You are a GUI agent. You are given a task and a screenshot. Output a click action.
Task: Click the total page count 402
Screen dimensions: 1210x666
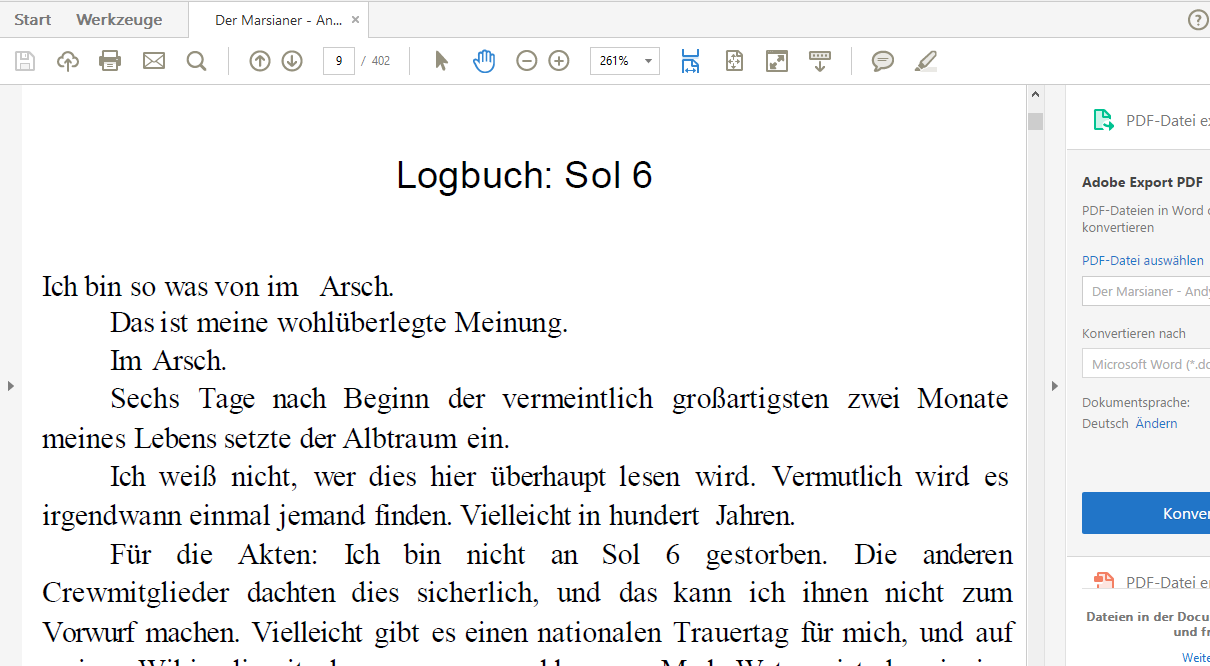pyautogui.click(x=381, y=61)
